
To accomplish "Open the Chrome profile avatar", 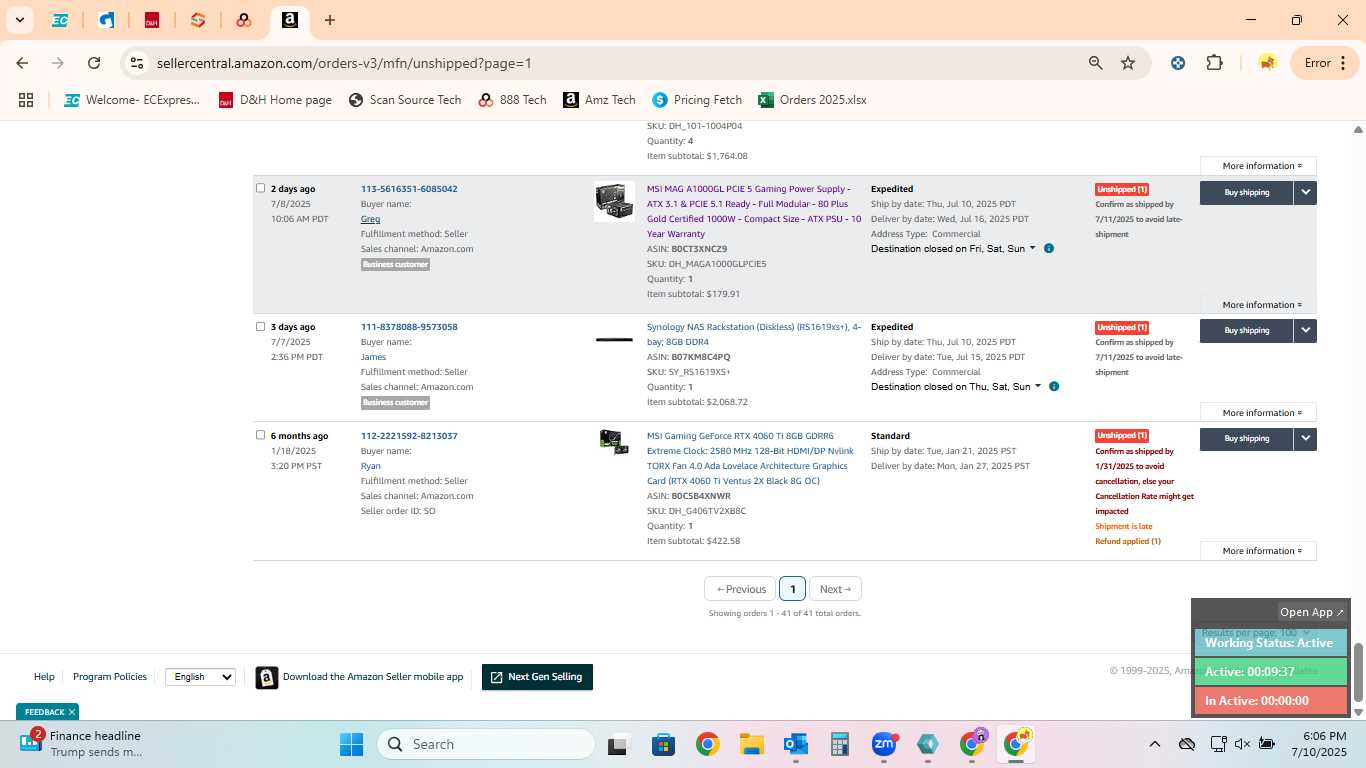I will [1267, 63].
